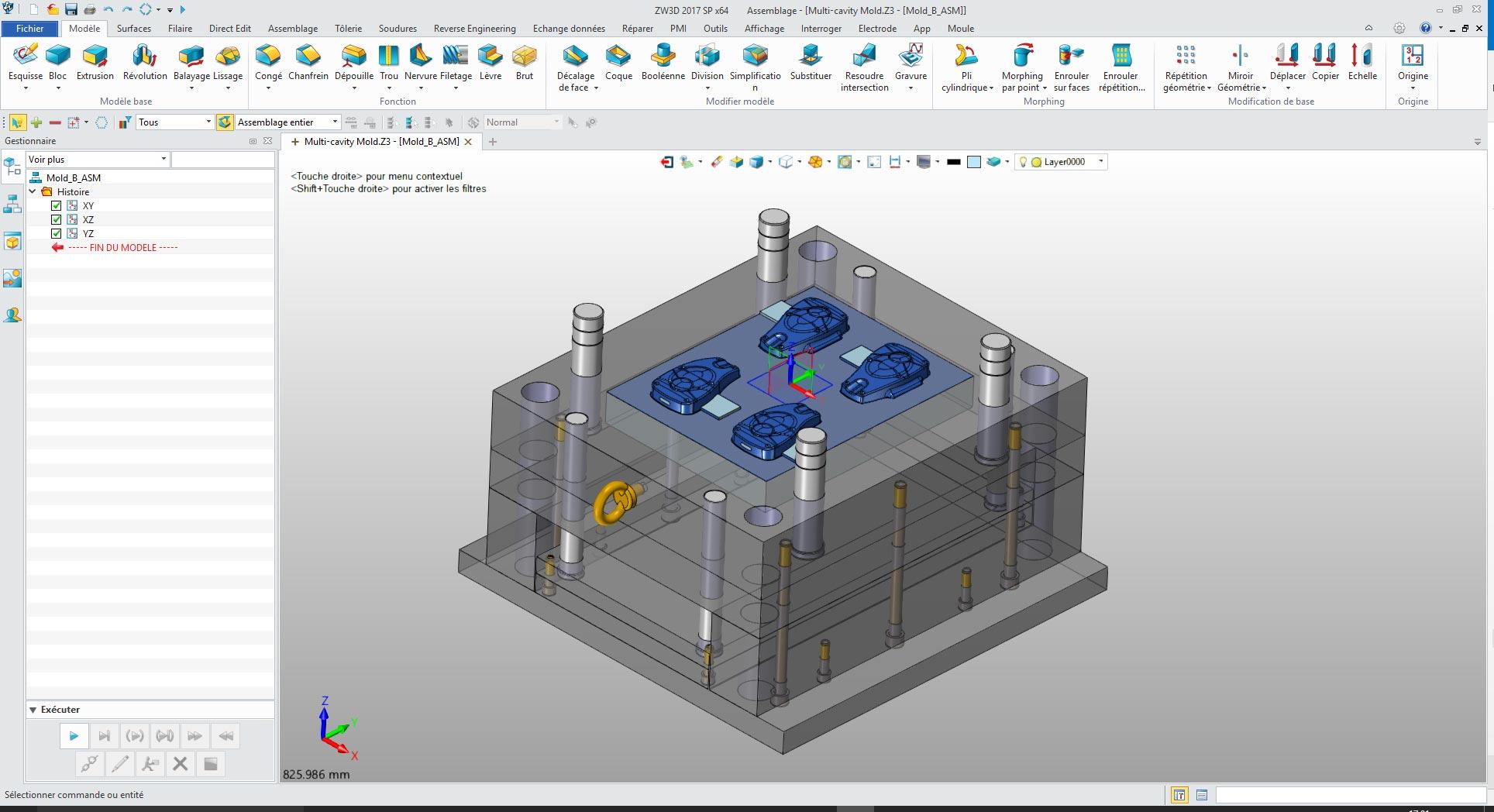This screenshot has height=812, width=1494.
Task: Uncheck the XY plane checkbox
Action: [x=56, y=206]
